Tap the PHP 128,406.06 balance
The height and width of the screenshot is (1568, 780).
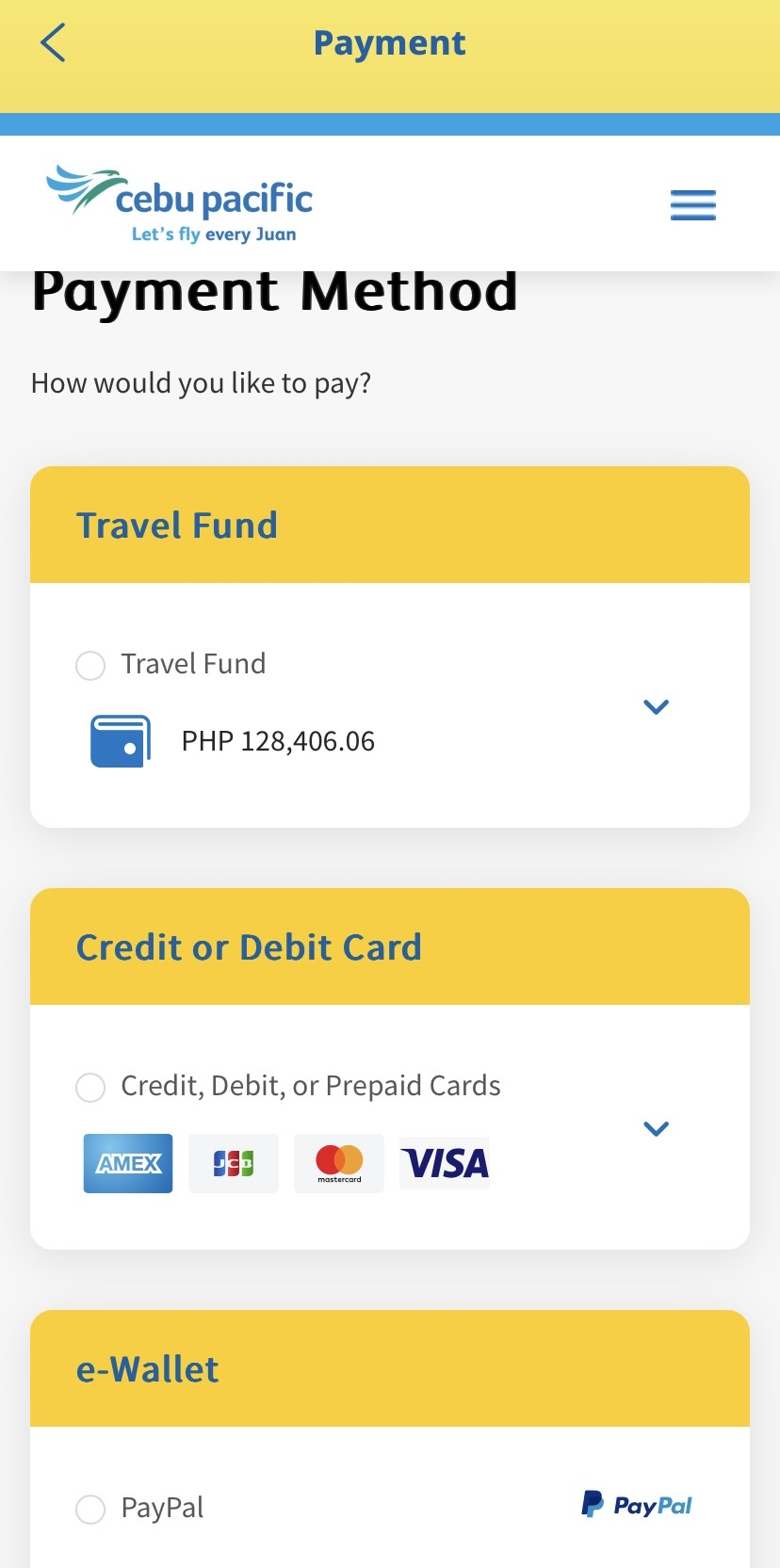(x=278, y=742)
